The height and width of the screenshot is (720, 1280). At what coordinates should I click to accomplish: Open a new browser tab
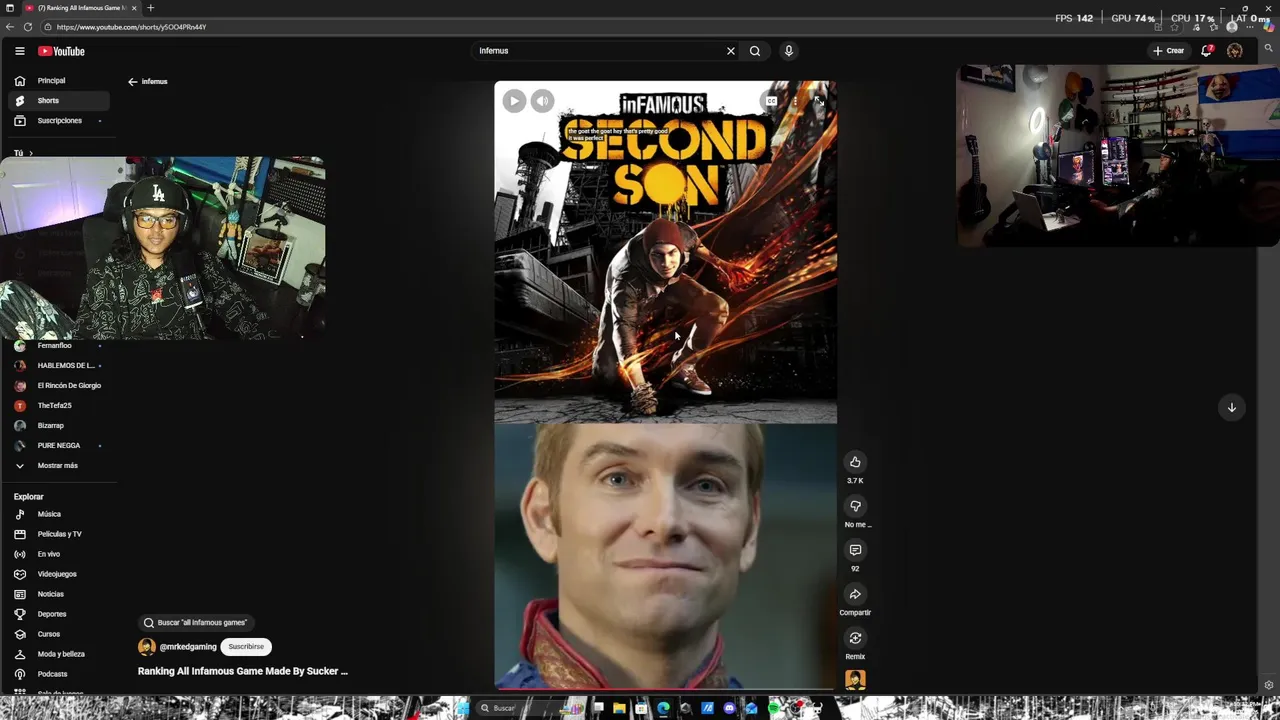click(x=150, y=8)
